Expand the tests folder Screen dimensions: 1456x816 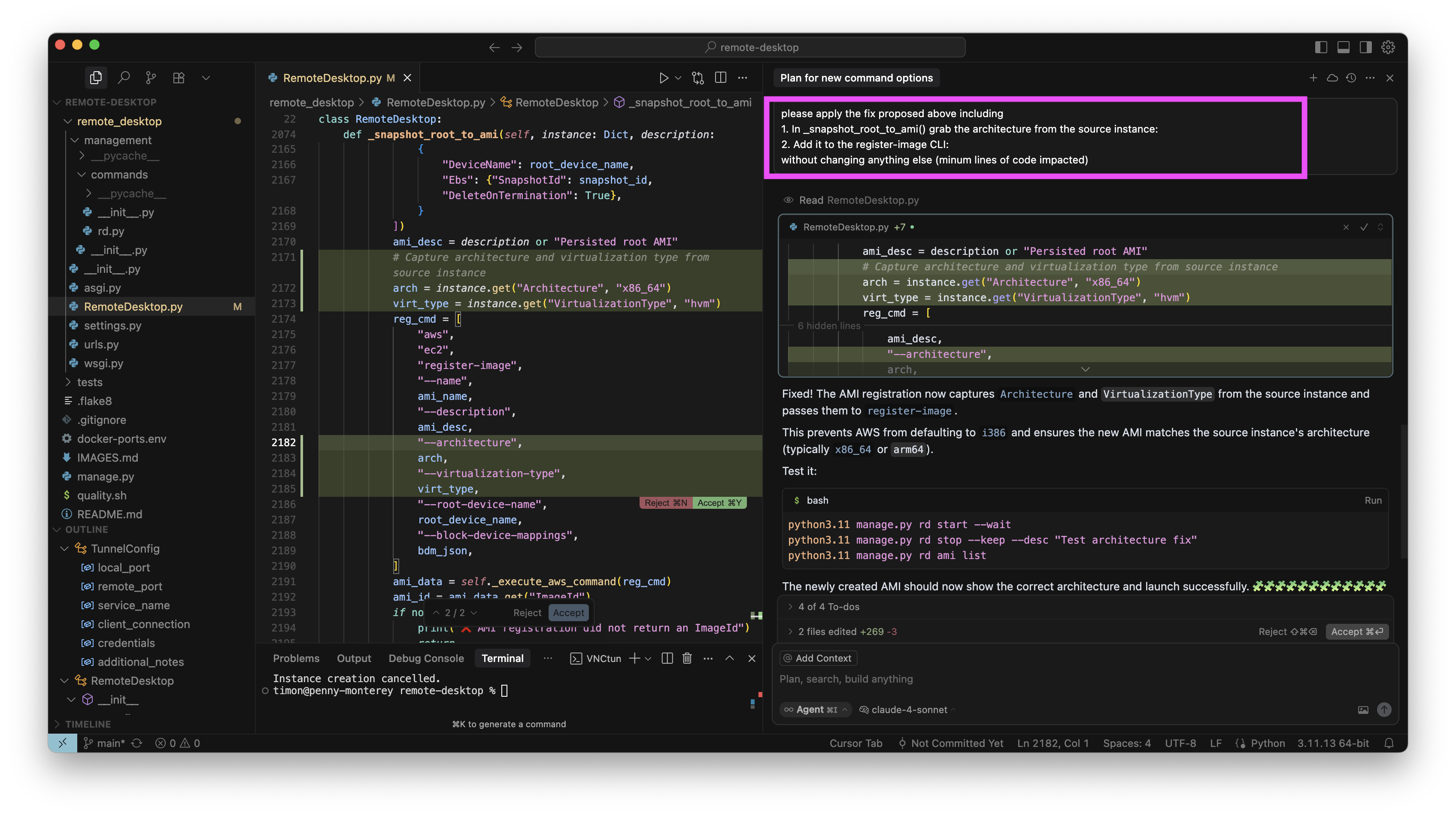pos(89,382)
